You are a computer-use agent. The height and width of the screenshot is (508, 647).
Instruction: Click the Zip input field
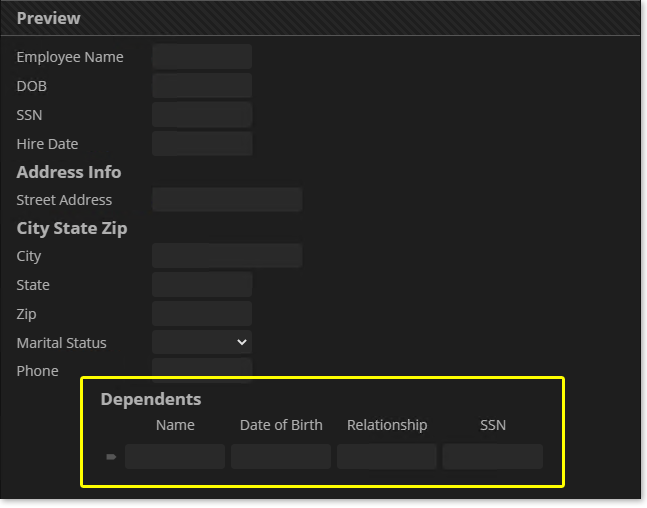pyautogui.click(x=202, y=314)
